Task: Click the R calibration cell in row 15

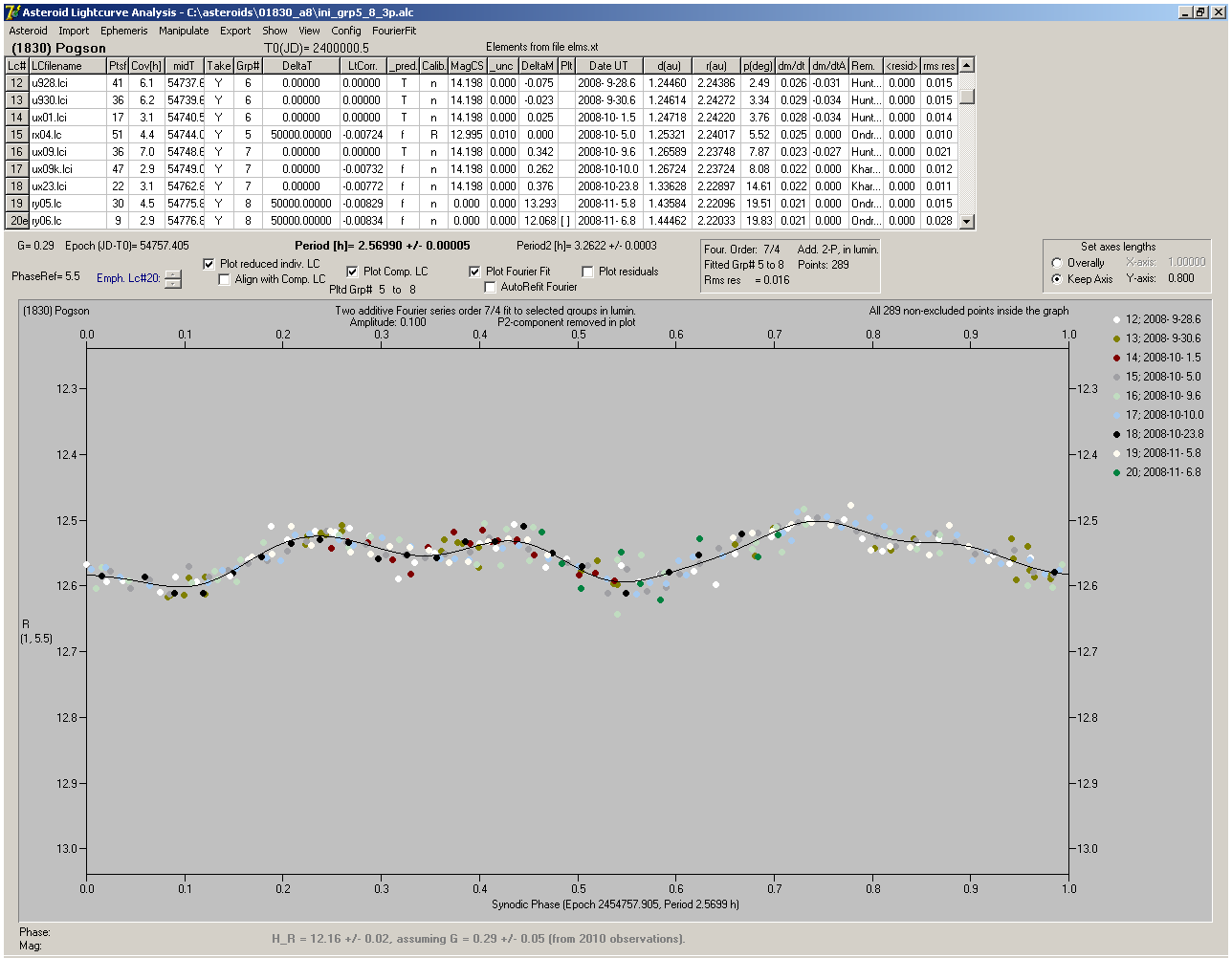Action: pos(433,135)
